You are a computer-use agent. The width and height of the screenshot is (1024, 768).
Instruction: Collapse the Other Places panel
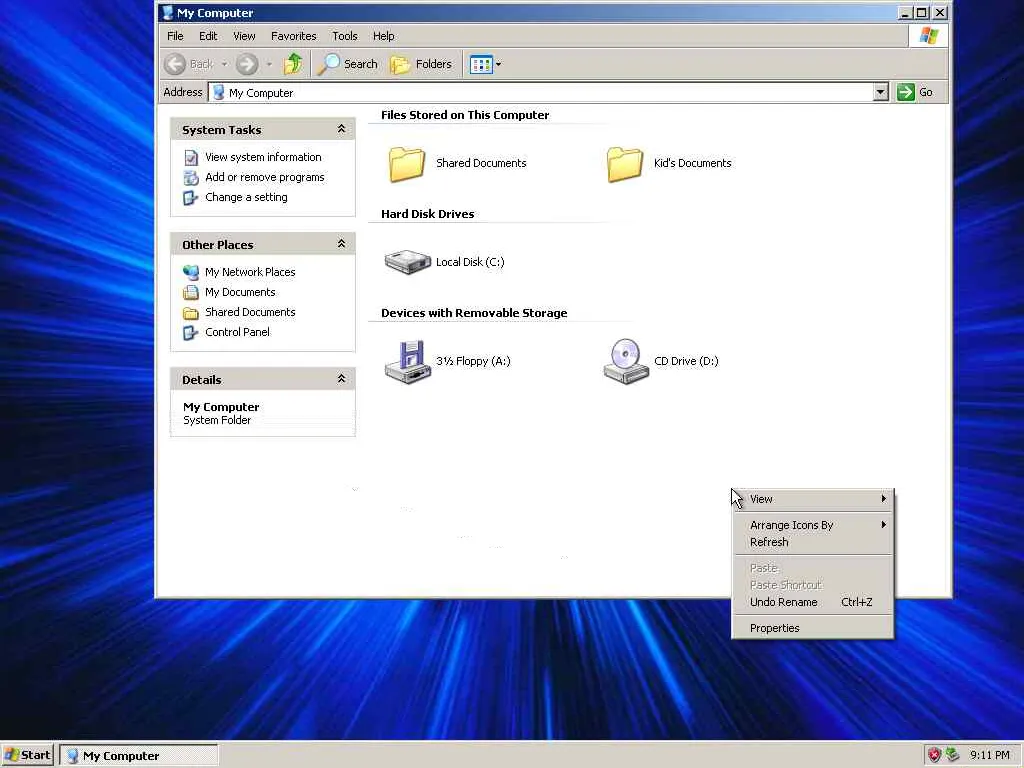pyautogui.click(x=341, y=244)
